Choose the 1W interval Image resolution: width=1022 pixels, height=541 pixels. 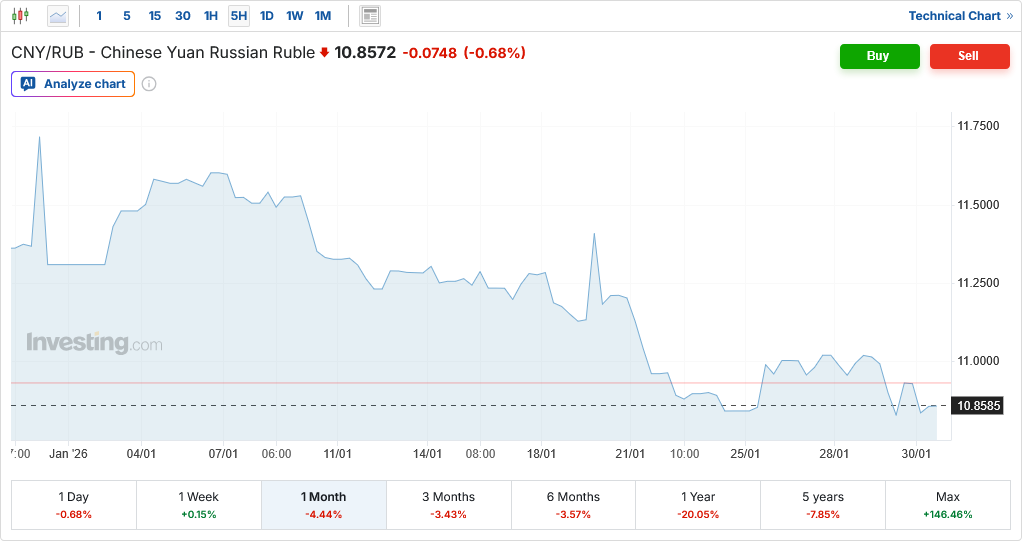pyautogui.click(x=295, y=16)
